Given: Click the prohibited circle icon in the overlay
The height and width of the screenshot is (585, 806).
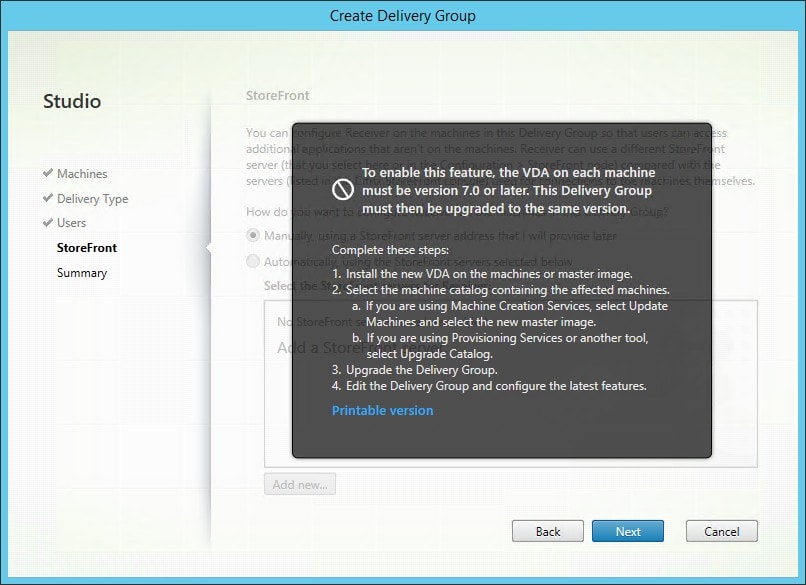Looking at the screenshot, I should [x=342, y=190].
